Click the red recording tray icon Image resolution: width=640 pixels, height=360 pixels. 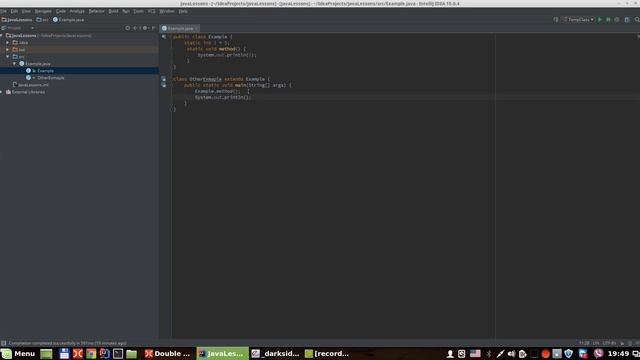(546, 354)
